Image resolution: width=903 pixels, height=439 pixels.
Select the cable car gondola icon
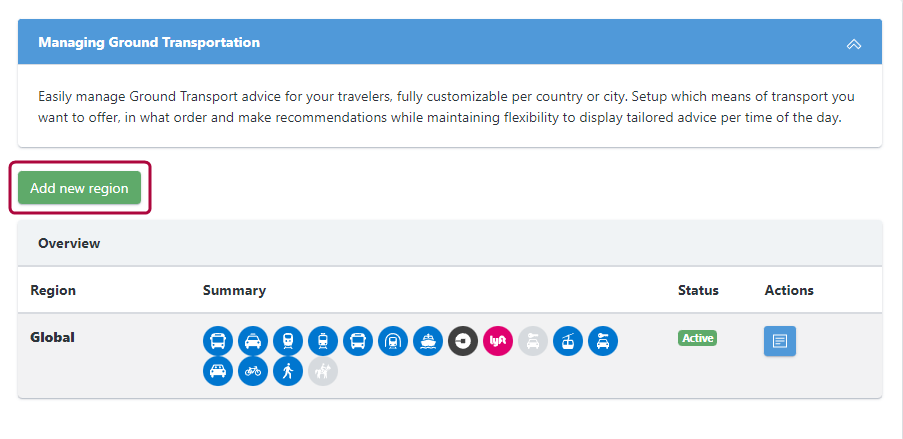point(568,341)
